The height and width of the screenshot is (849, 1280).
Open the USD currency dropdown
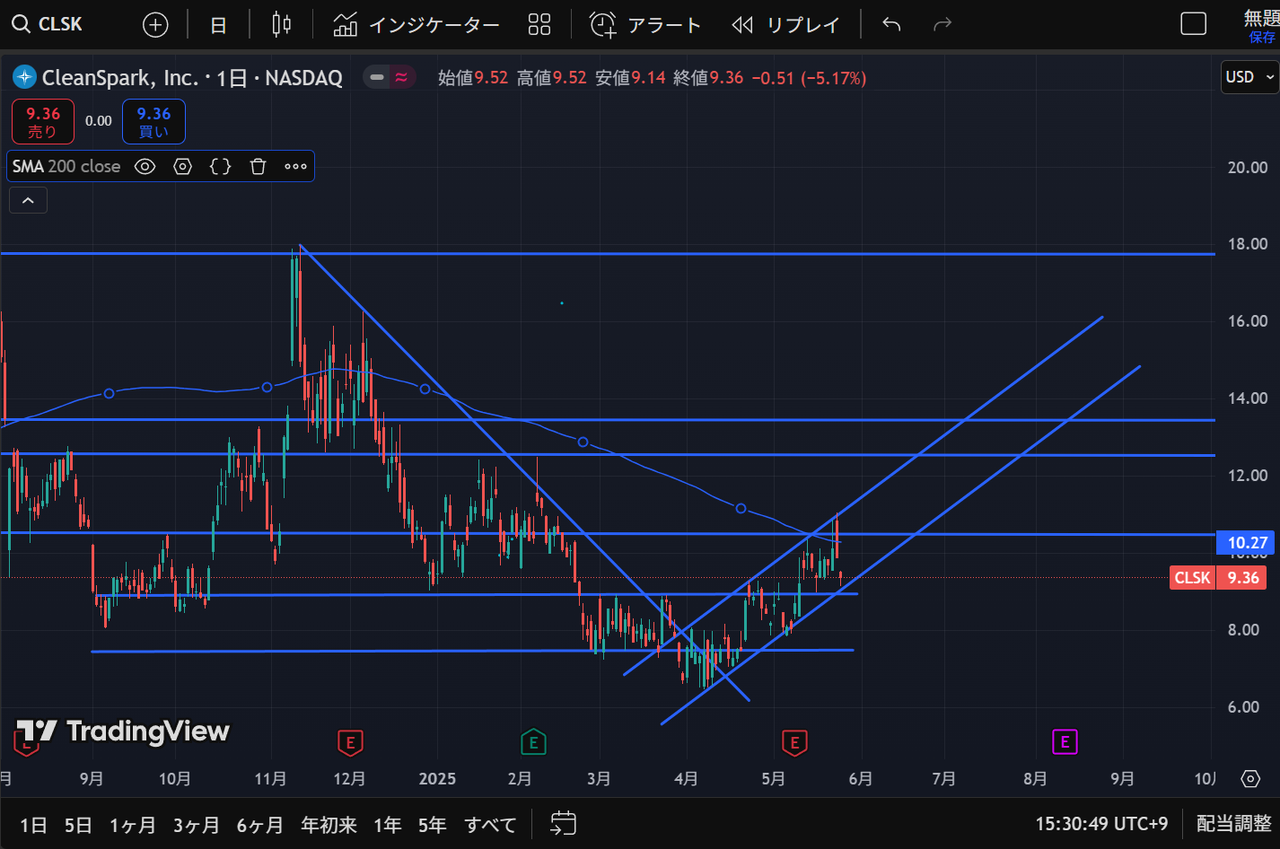[x=1250, y=77]
